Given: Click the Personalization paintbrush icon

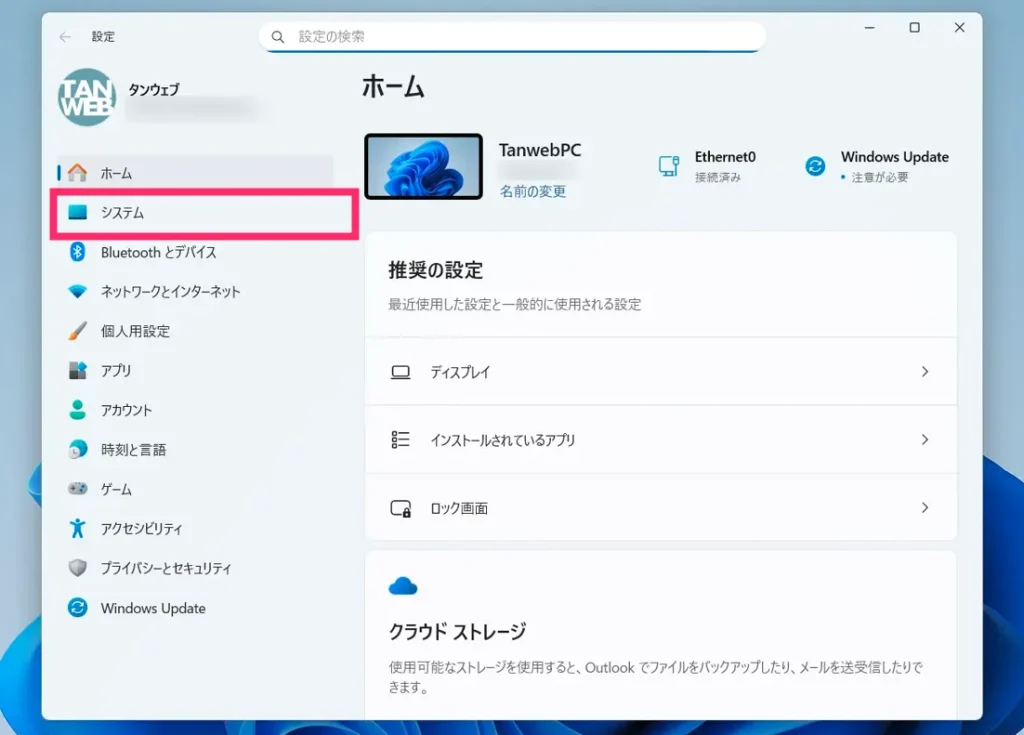Looking at the screenshot, I should (78, 331).
